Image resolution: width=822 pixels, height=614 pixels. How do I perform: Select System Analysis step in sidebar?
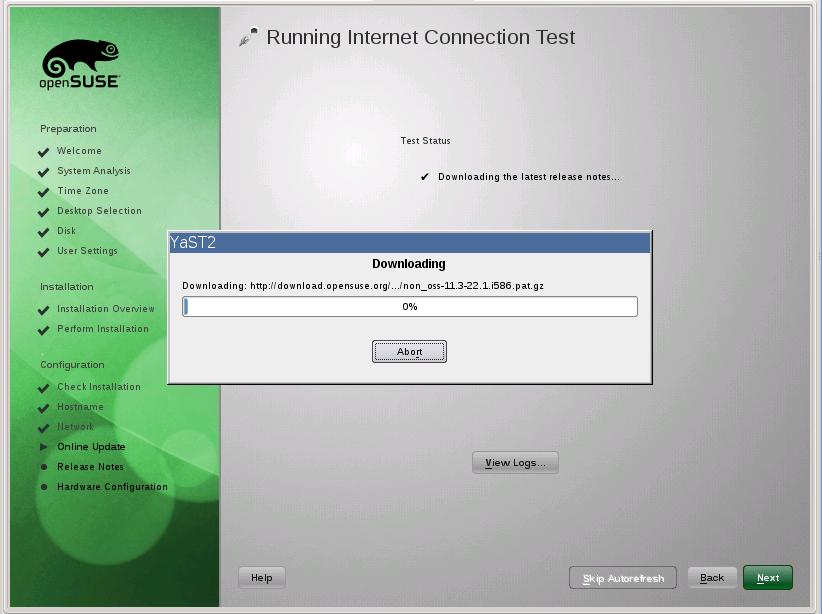pyautogui.click(x=93, y=171)
